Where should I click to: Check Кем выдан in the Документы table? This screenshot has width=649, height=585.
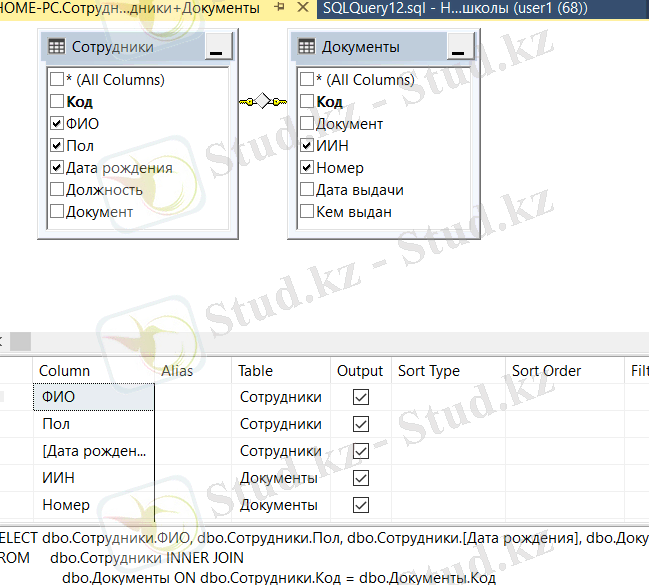coord(307,211)
